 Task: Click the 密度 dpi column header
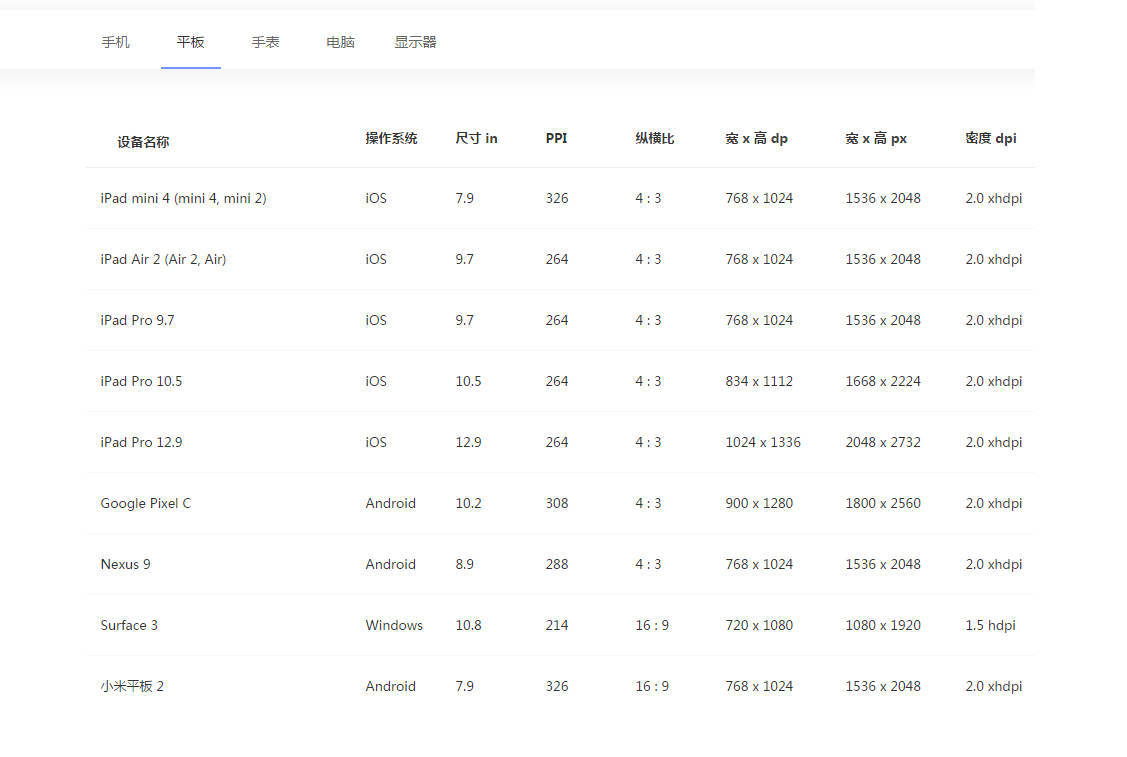pyautogui.click(x=990, y=138)
